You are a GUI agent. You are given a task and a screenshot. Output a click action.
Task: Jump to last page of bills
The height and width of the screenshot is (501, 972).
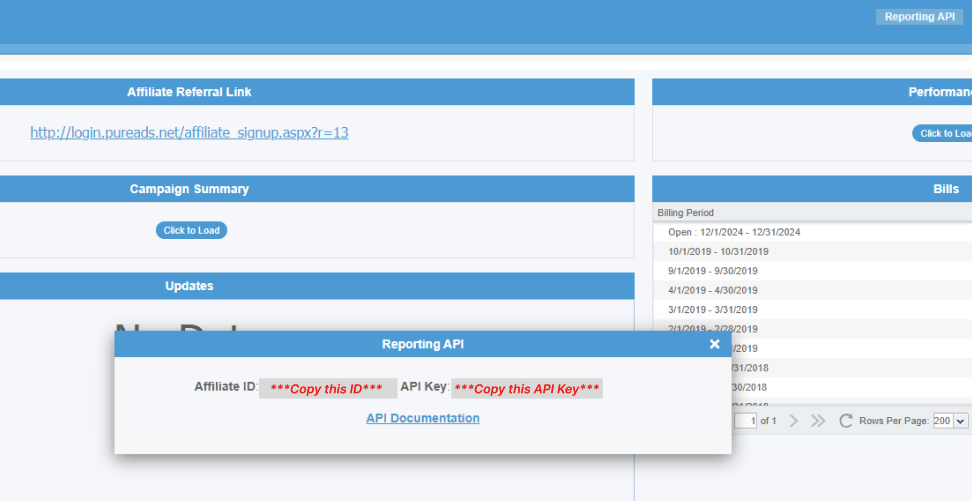(x=818, y=421)
